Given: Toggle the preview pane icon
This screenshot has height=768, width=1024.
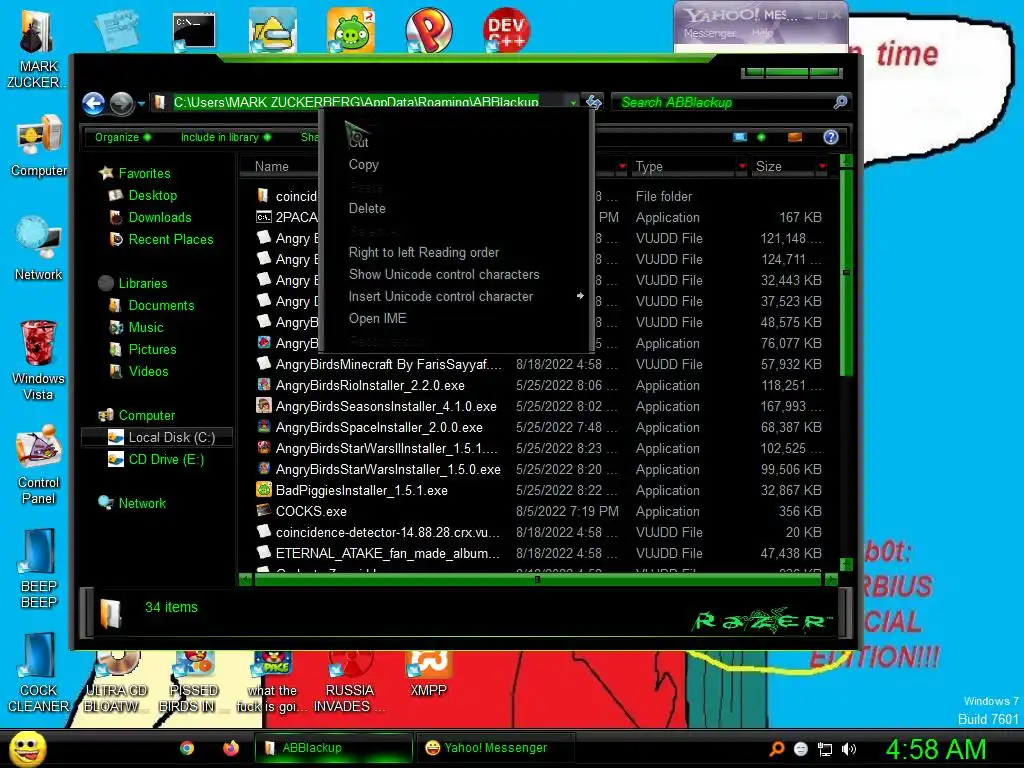Looking at the screenshot, I should click(x=795, y=137).
